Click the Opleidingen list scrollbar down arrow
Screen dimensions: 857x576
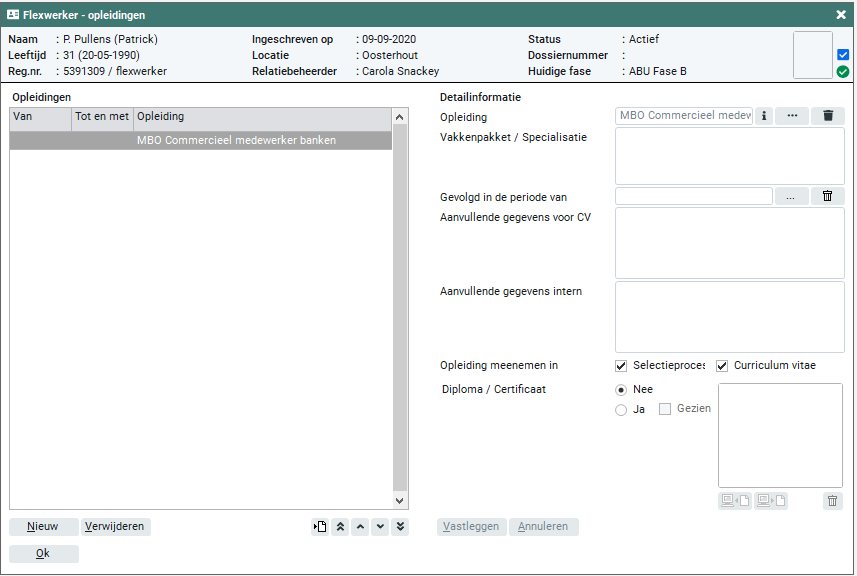click(400, 500)
